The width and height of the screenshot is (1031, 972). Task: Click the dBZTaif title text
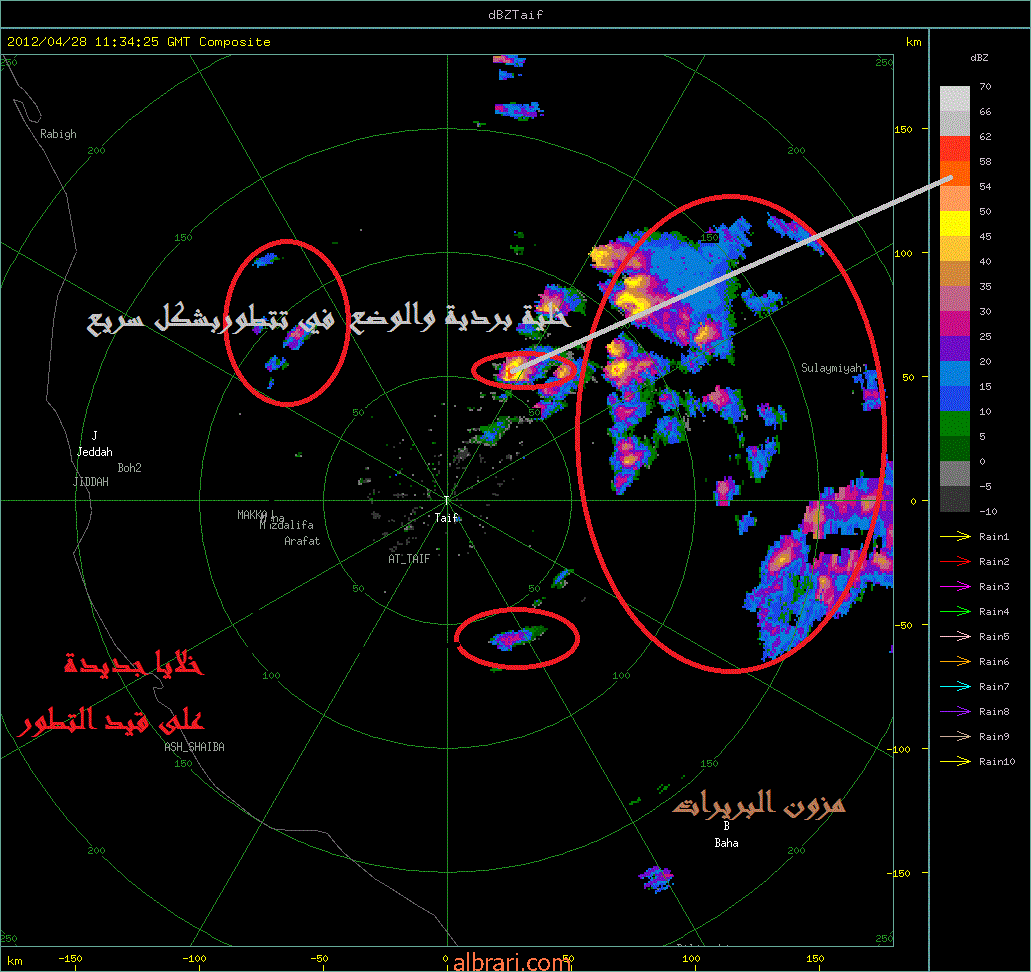point(516,14)
